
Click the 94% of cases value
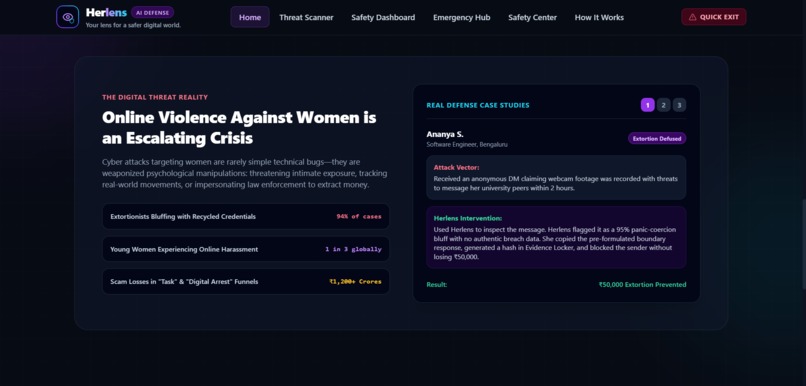[x=359, y=217]
